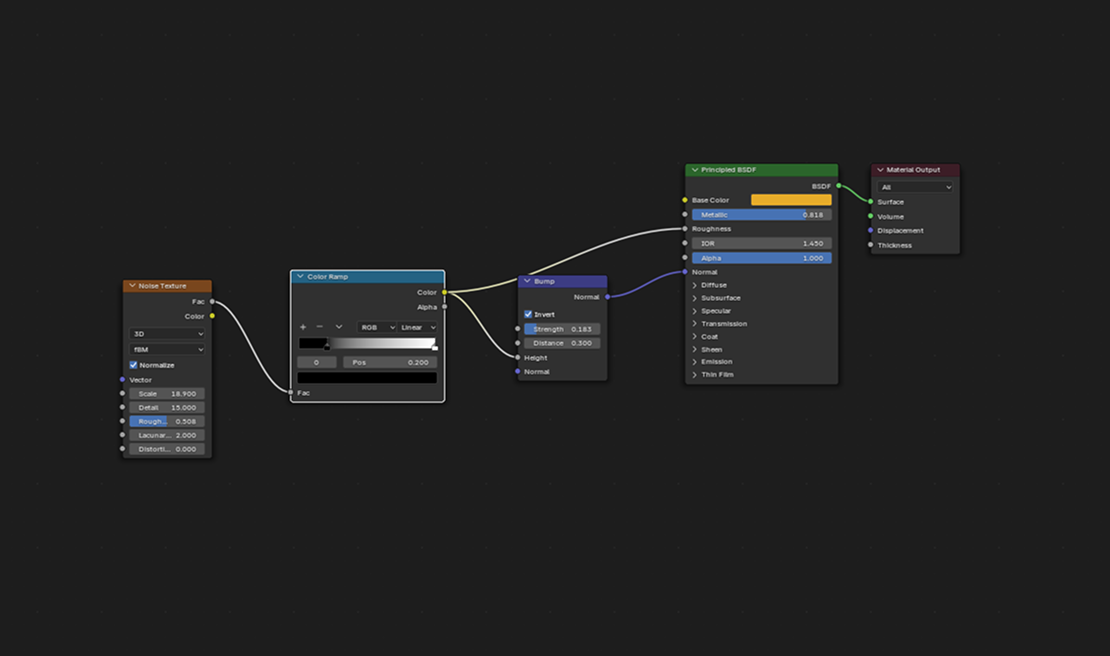
Task: Collapse the Principled BSDF node
Action: 694,170
